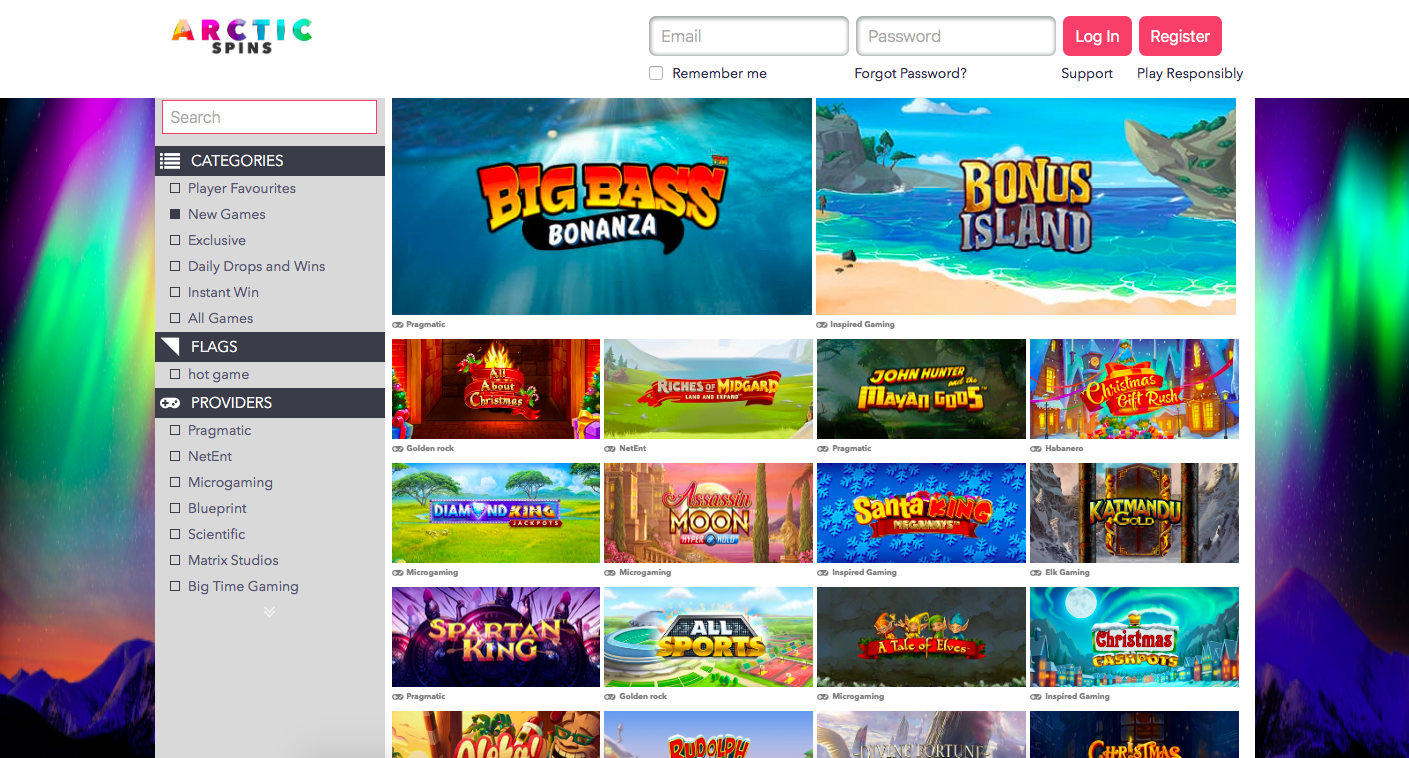Click gamepad icon beside Habanero provider label
This screenshot has height=758, width=1409.
pyautogui.click(x=1036, y=449)
